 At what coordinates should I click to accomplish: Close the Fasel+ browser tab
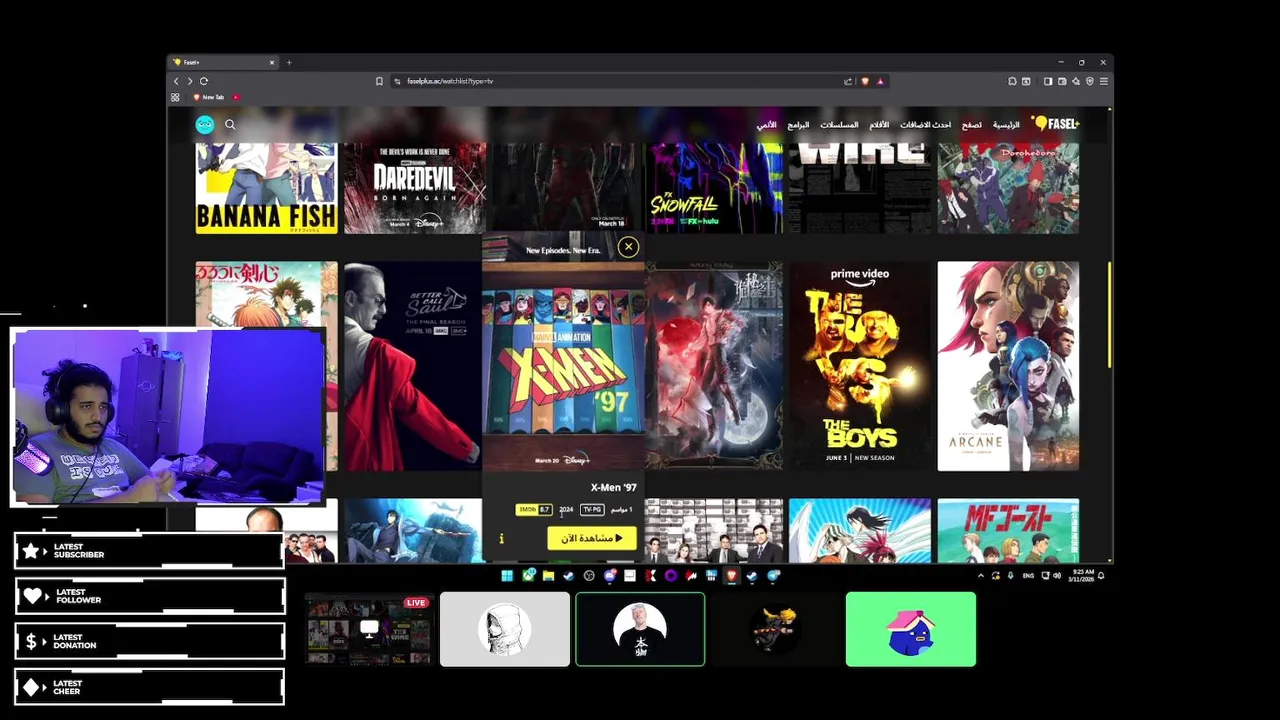click(271, 62)
